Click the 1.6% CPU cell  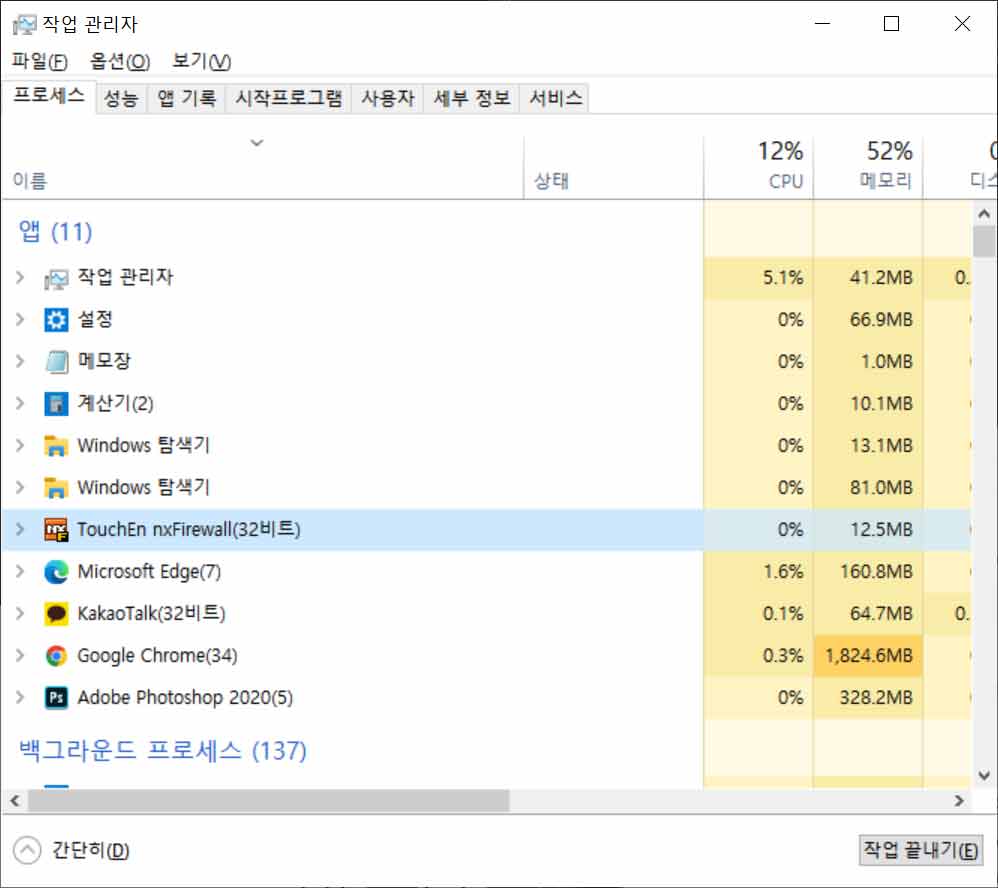click(x=758, y=572)
